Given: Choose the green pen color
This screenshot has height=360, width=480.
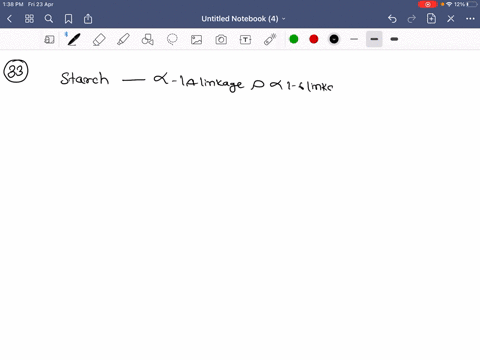Looking at the screenshot, I should point(294,39).
